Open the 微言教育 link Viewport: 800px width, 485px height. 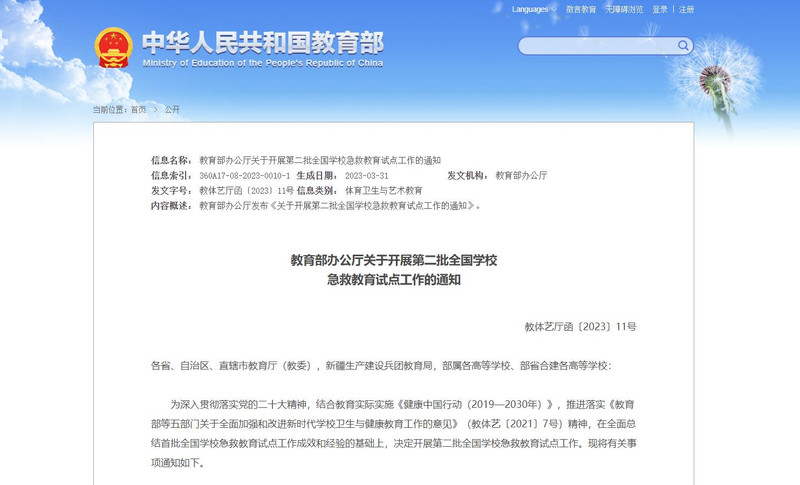pos(581,9)
